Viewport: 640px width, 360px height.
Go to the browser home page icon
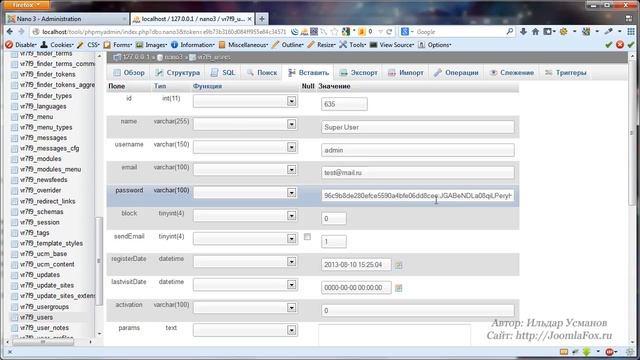[535, 31]
